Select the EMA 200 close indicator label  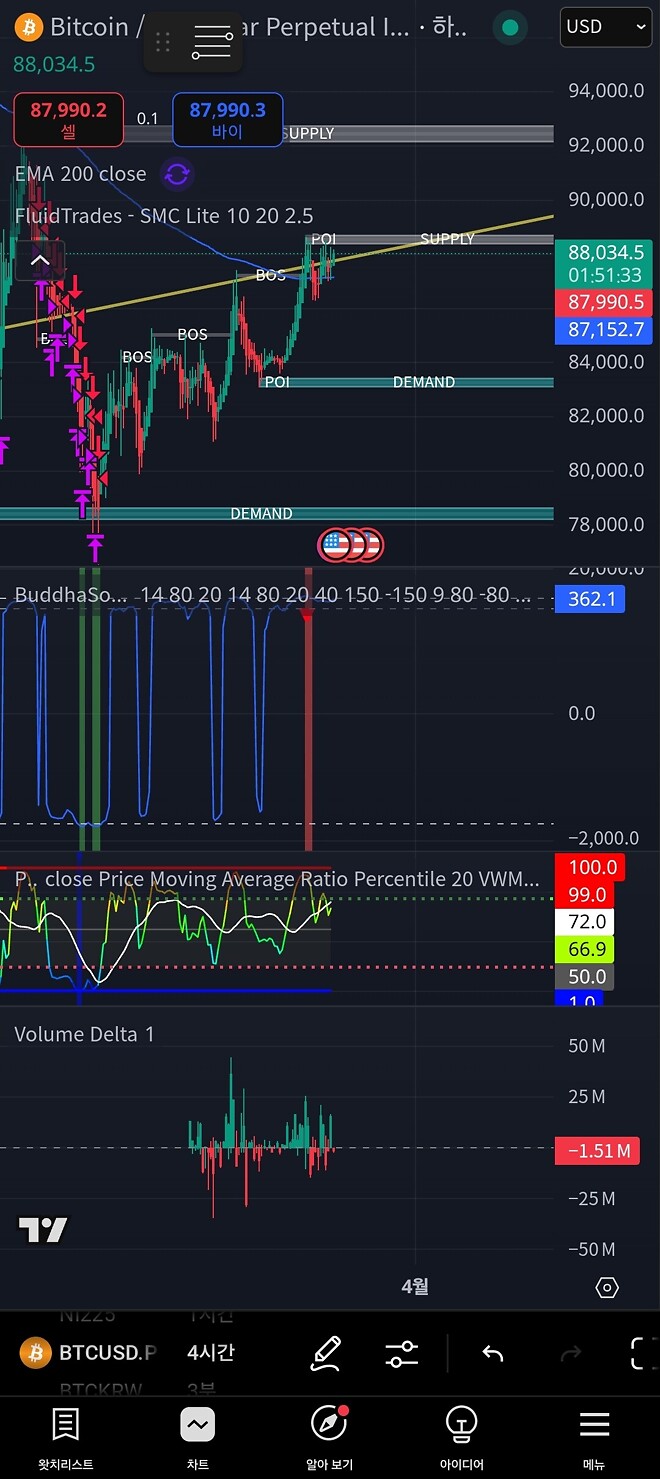[80, 174]
